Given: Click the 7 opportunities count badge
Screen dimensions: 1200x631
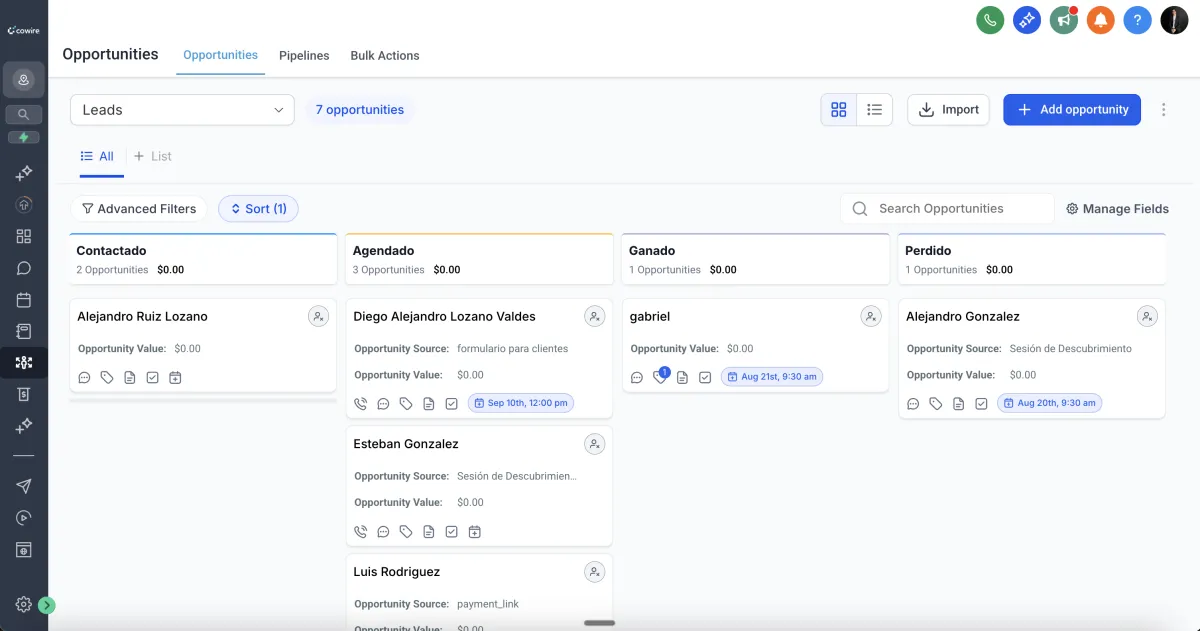Looking at the screenshot, I should pyautogui.click(x=360, y=110).
